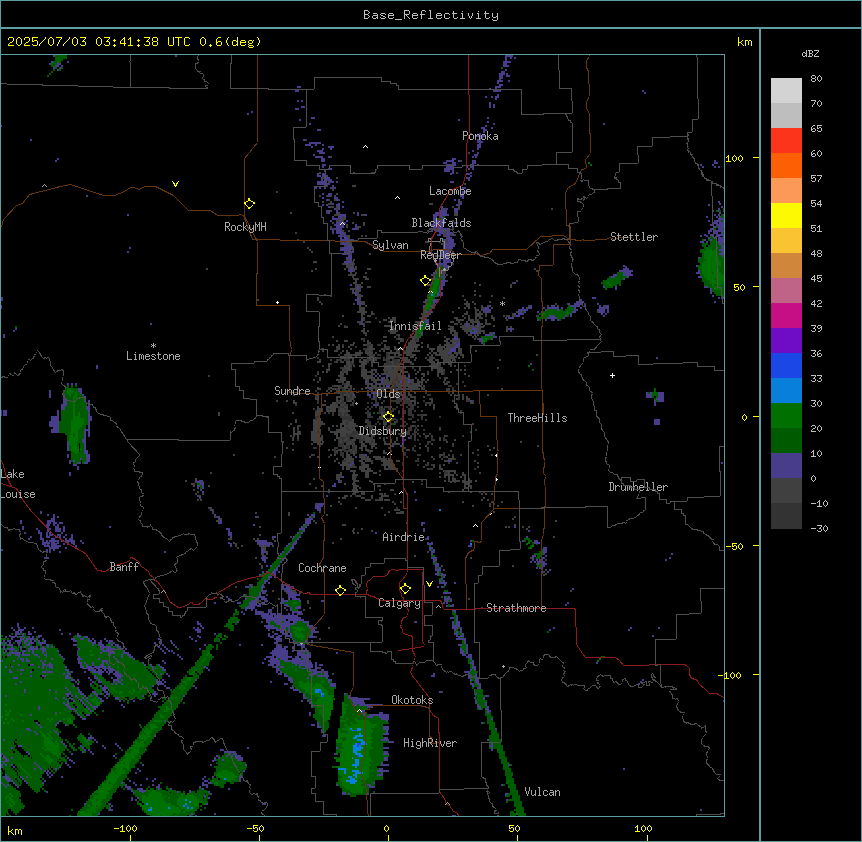This screenshot has height=842, width=862.
Task: Click the -30 value on dBZ scale
Action: point(819,529)
